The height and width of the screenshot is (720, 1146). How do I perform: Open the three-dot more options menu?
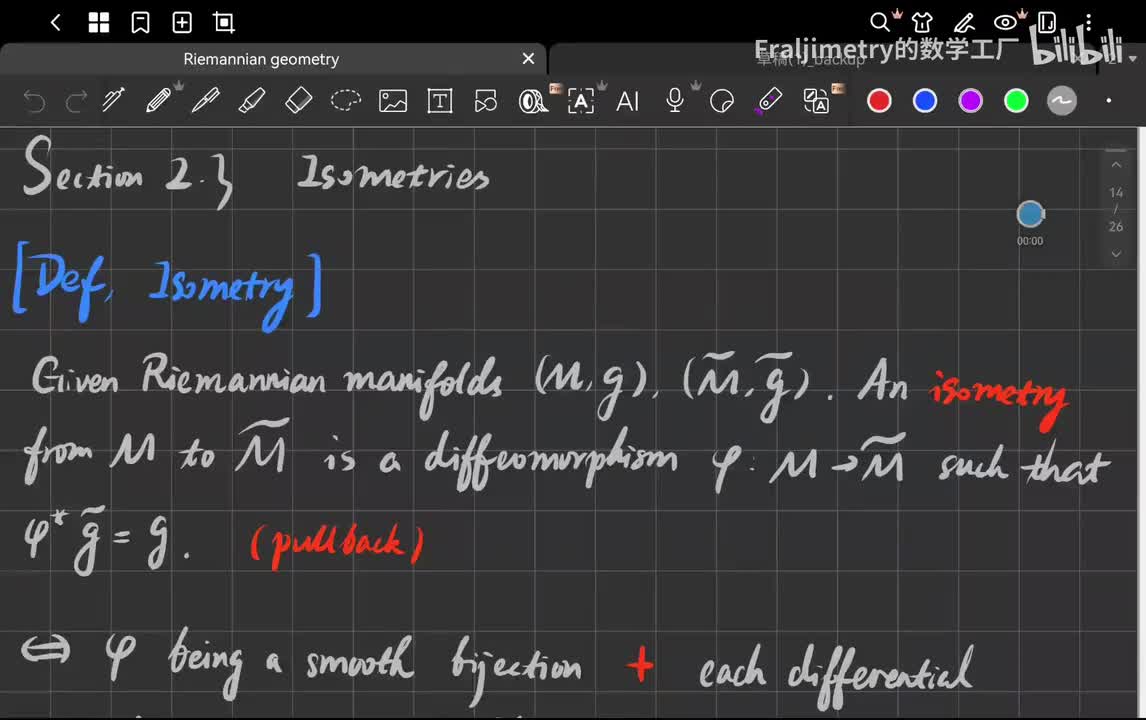pos(1088,23)
